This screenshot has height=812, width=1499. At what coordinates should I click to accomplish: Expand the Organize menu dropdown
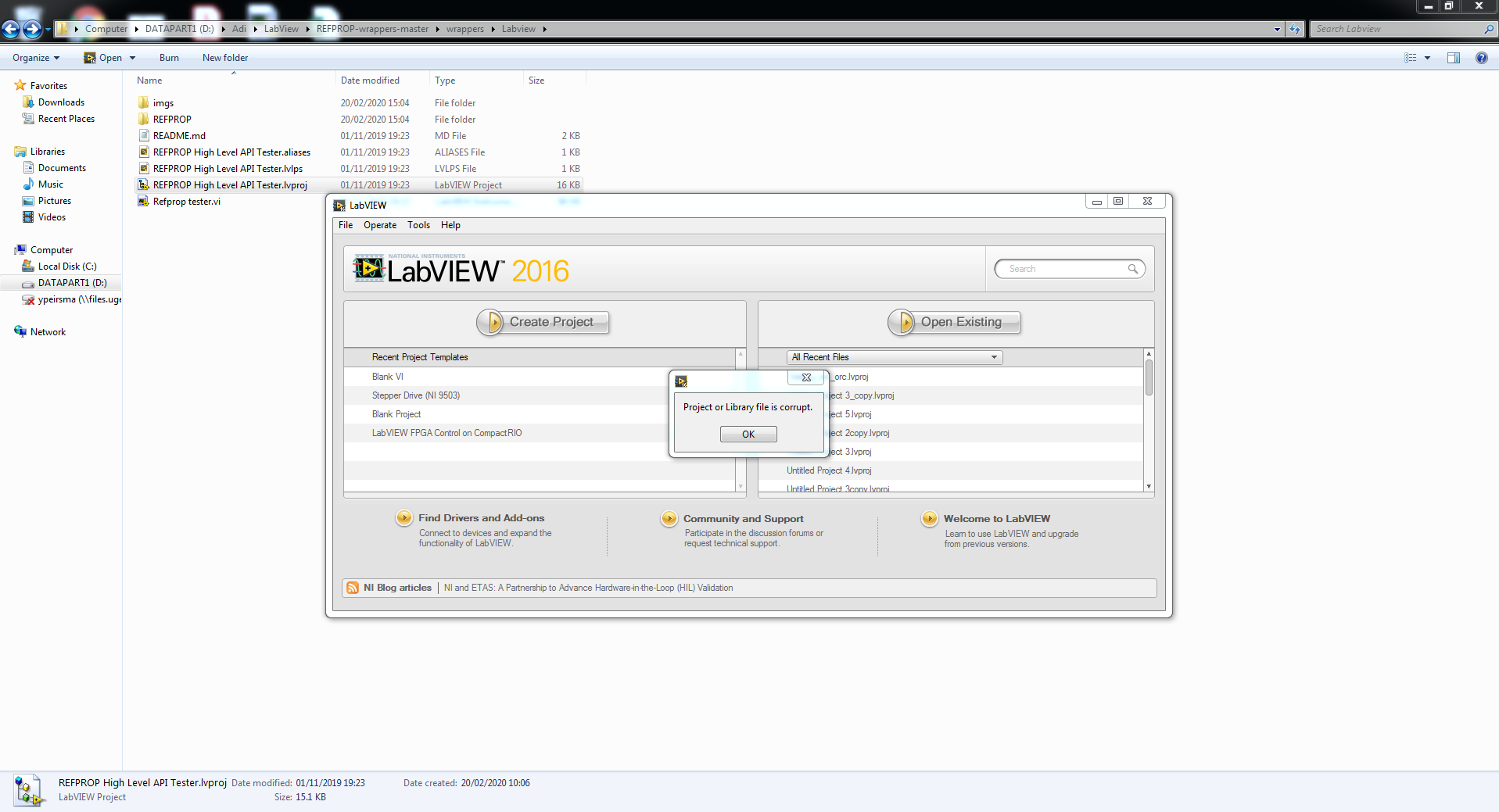pos(56,57)
